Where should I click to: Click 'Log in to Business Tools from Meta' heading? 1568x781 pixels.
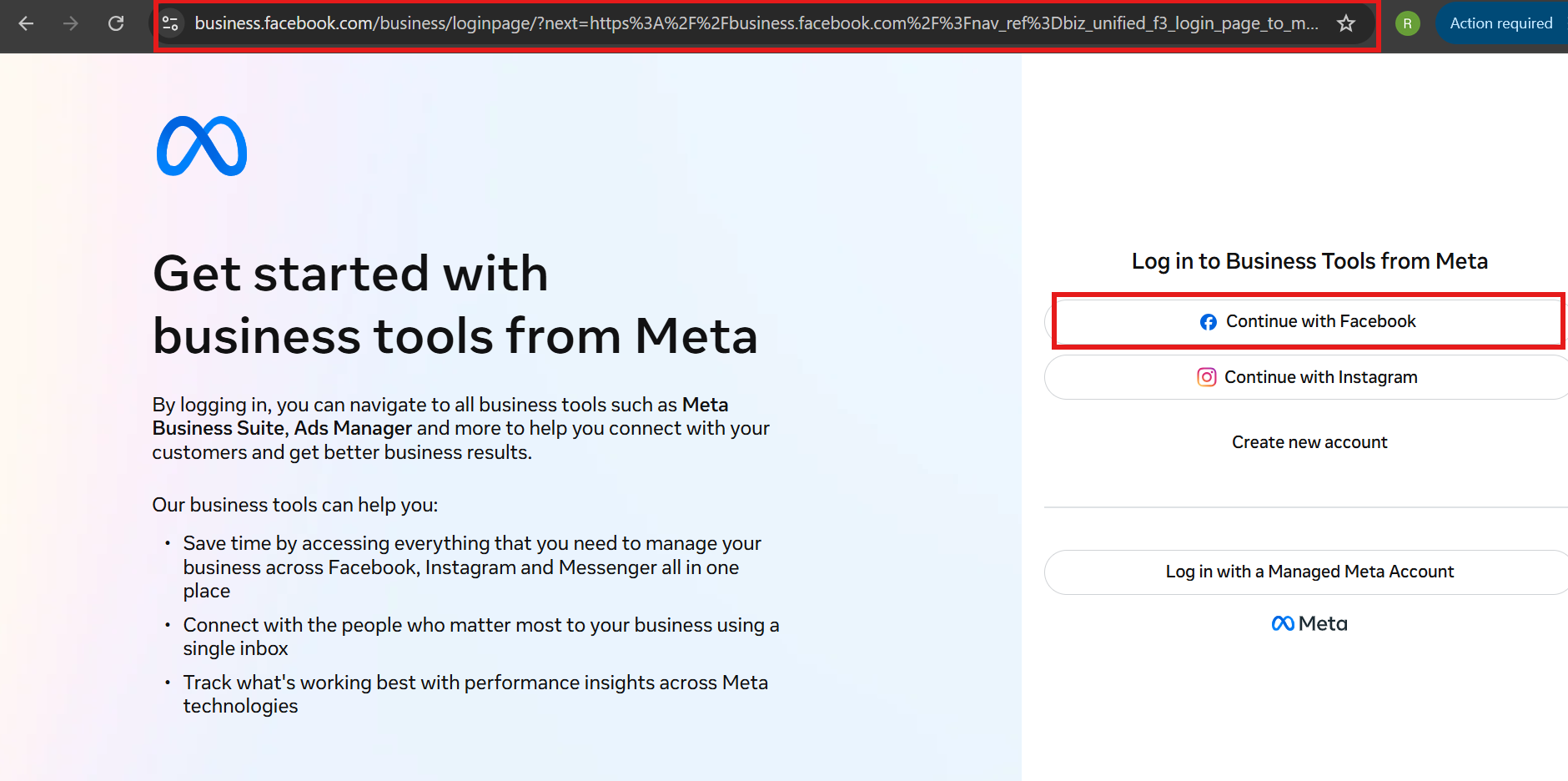[1309, 261]
